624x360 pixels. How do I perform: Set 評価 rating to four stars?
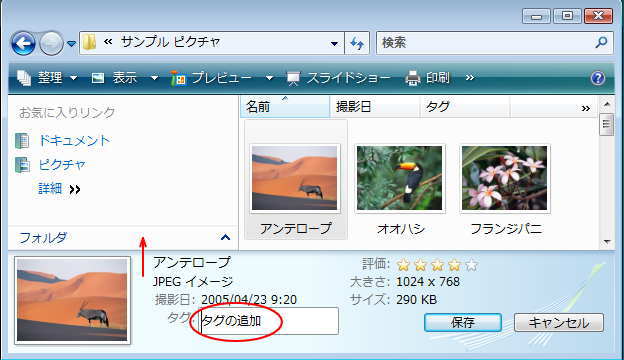(x=454, y=264)
